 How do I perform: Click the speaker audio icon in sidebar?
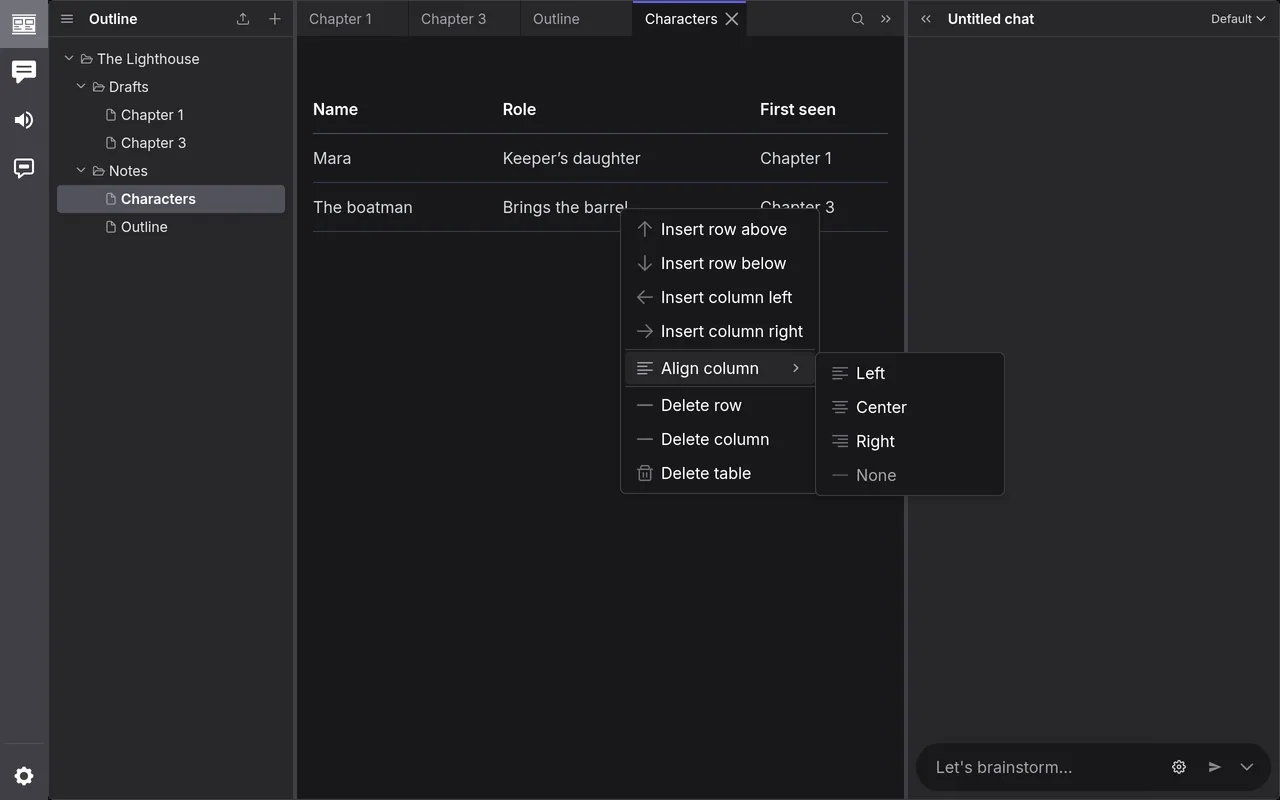24,120
